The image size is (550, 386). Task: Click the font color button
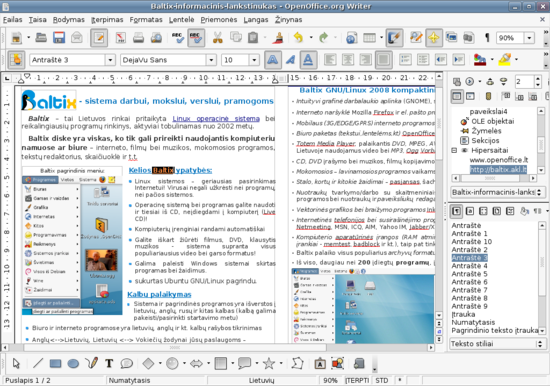tap(480, 60)
